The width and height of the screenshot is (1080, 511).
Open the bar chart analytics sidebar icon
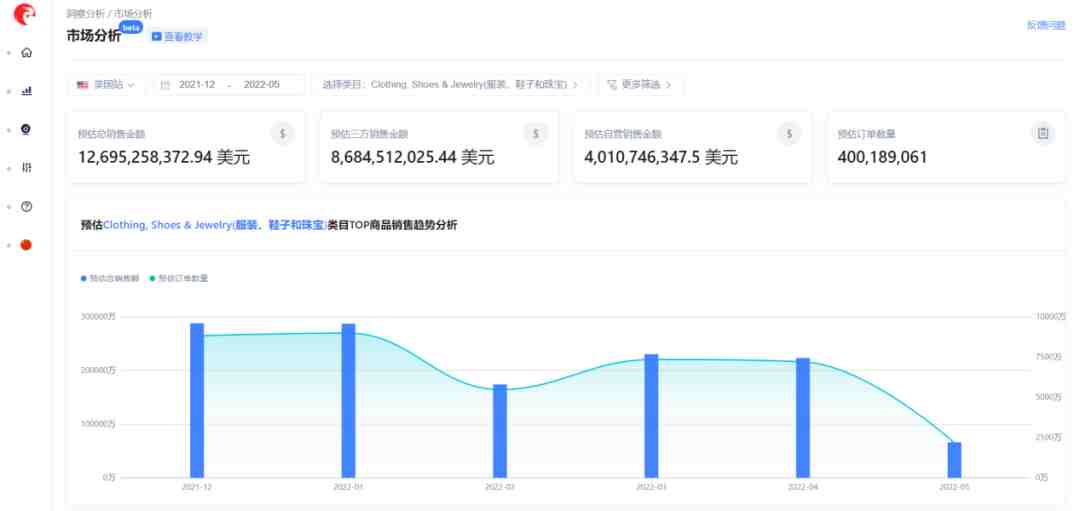click(x=26, y=91)
